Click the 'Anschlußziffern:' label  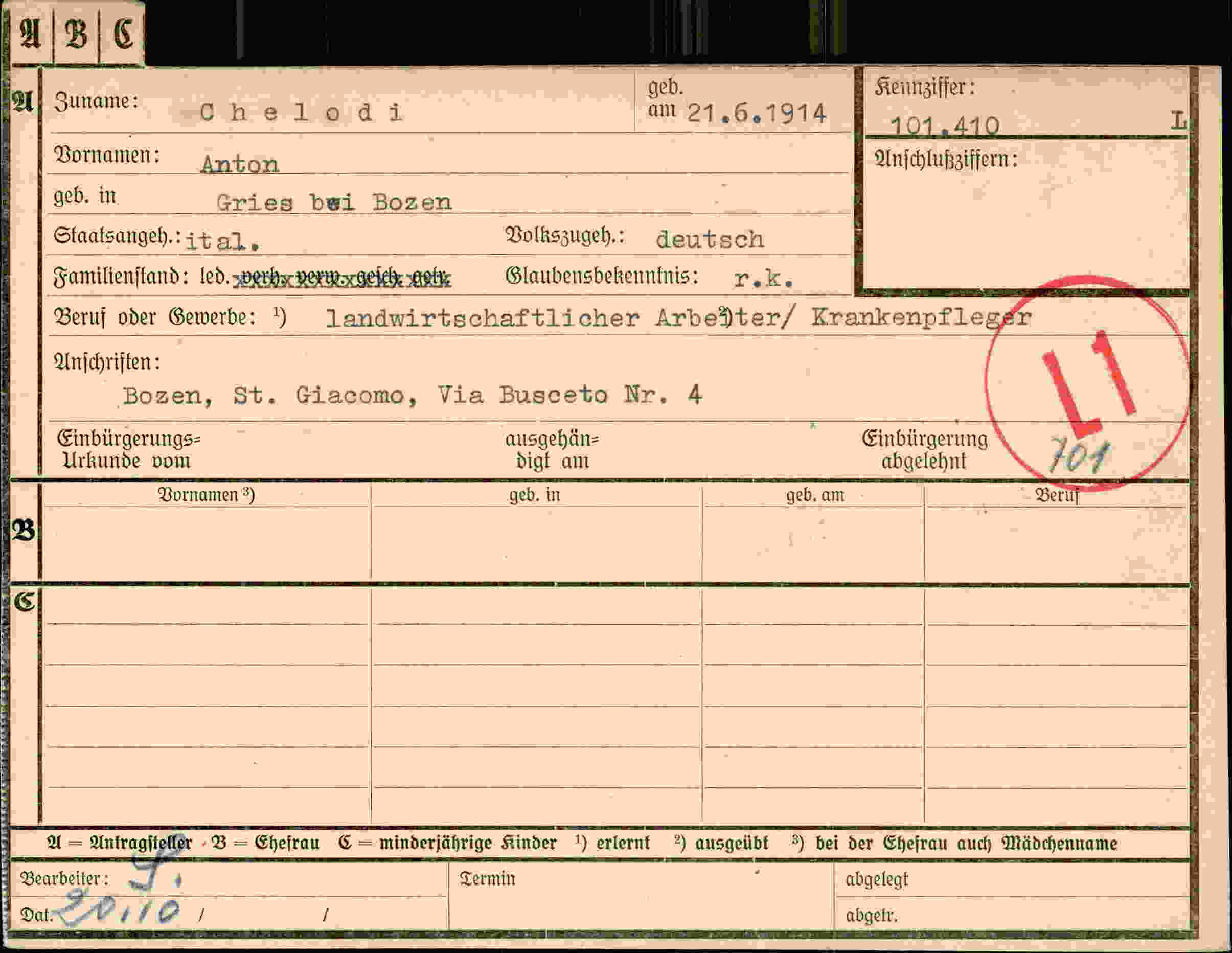click(946, 159)
